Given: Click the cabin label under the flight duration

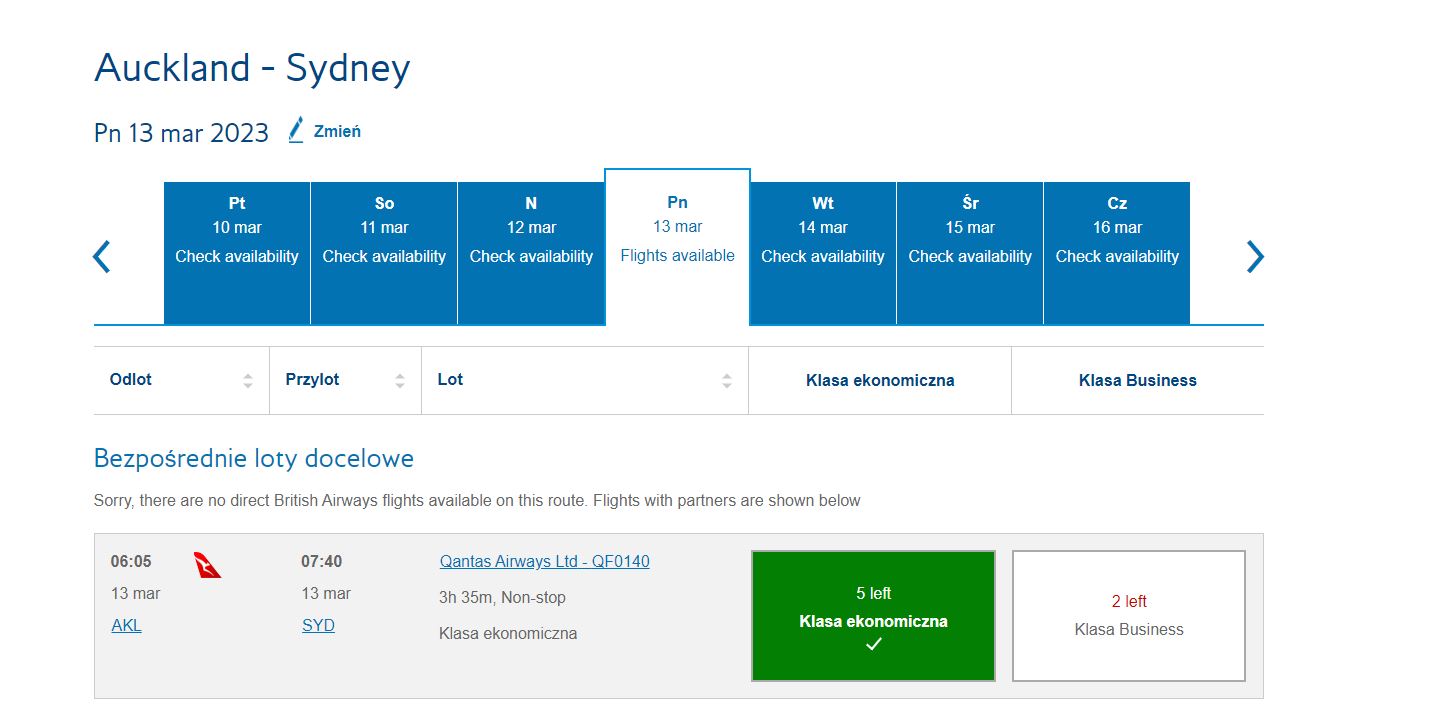Looking at the screenshot, I should tap(508, 634).
